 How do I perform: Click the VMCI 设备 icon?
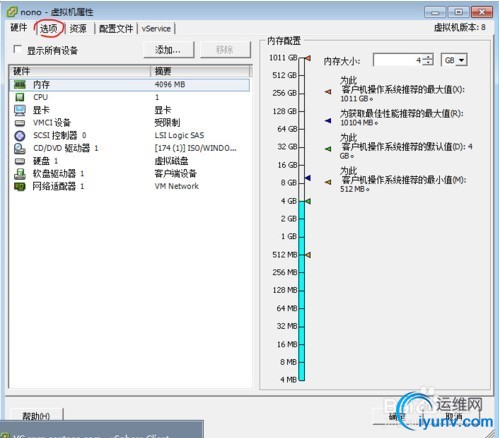[20, 123]
